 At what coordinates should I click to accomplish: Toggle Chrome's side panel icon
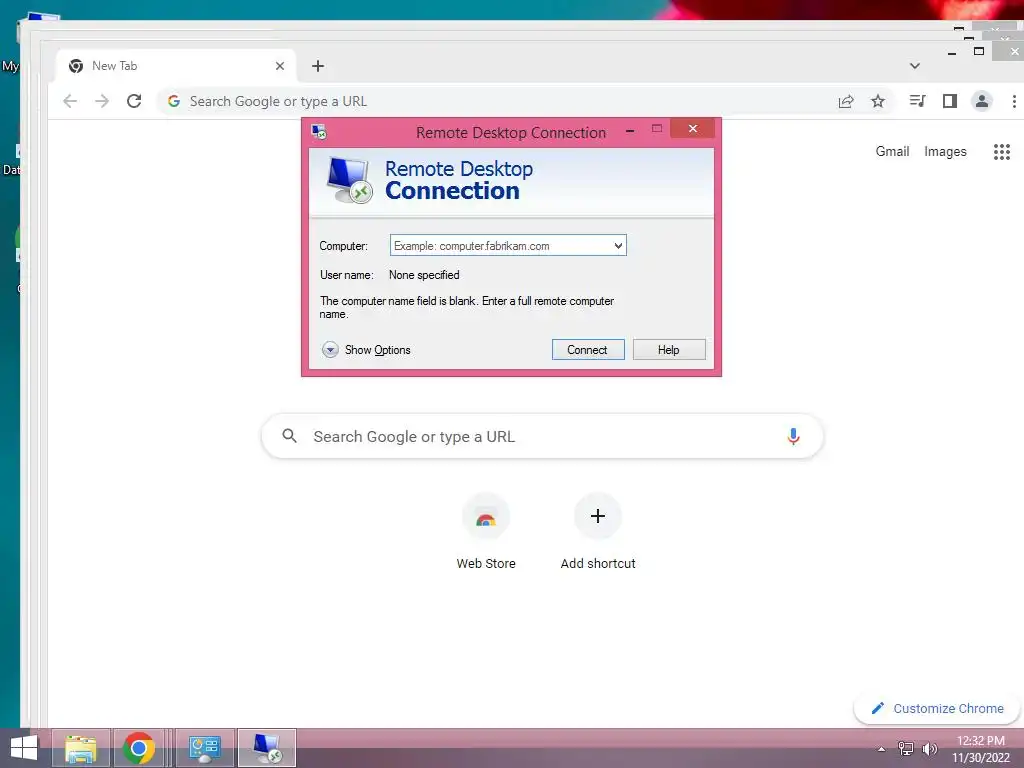[x=950, y=101]
